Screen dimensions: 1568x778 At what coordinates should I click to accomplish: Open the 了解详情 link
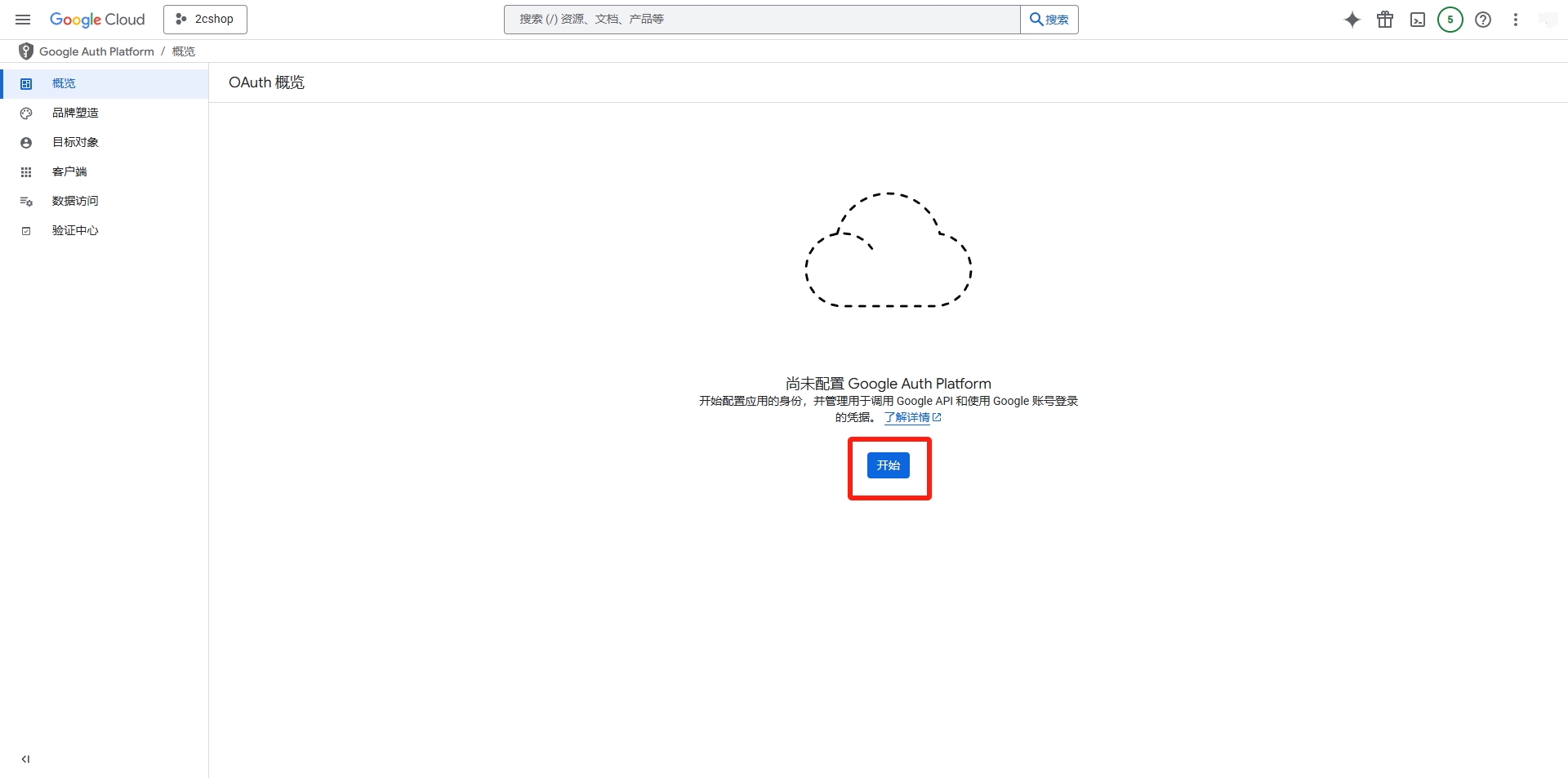(x=912, y=417)
